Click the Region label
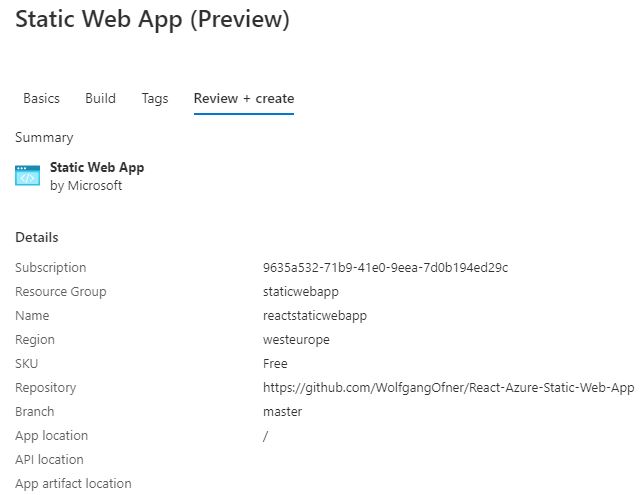 35,340
